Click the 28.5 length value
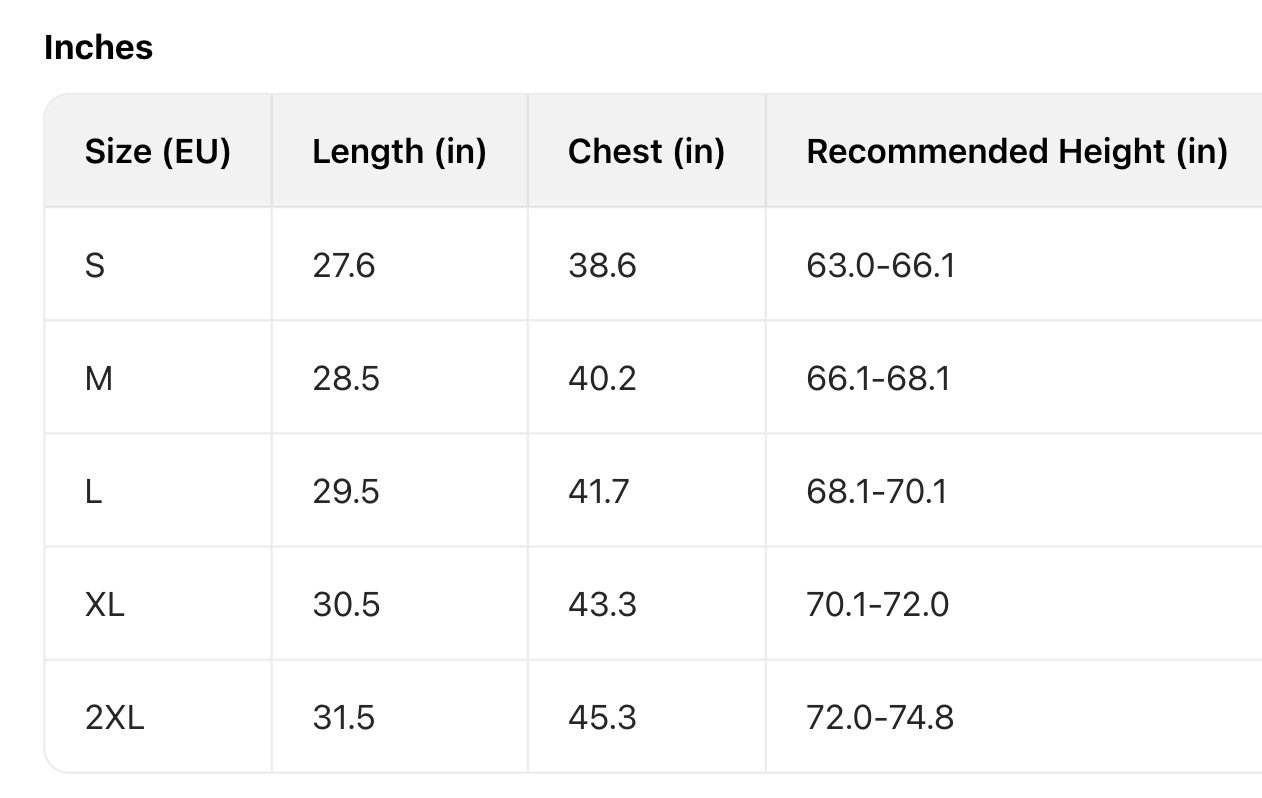 (346, 379)
